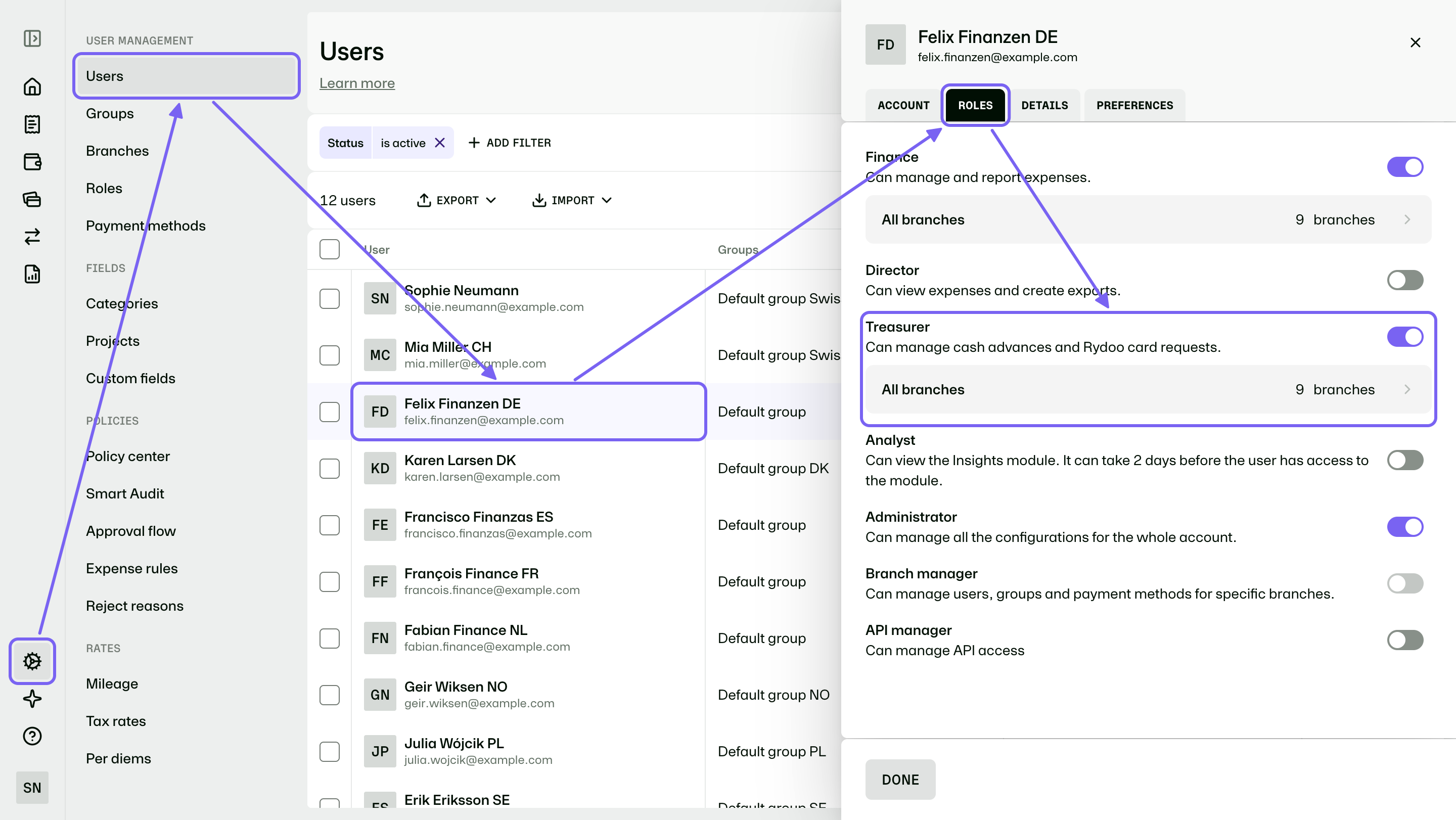Disable the Treasurer role toggle
Image resolution: width=1456 pixels, height=820 pixels.
pos(1405,337)
